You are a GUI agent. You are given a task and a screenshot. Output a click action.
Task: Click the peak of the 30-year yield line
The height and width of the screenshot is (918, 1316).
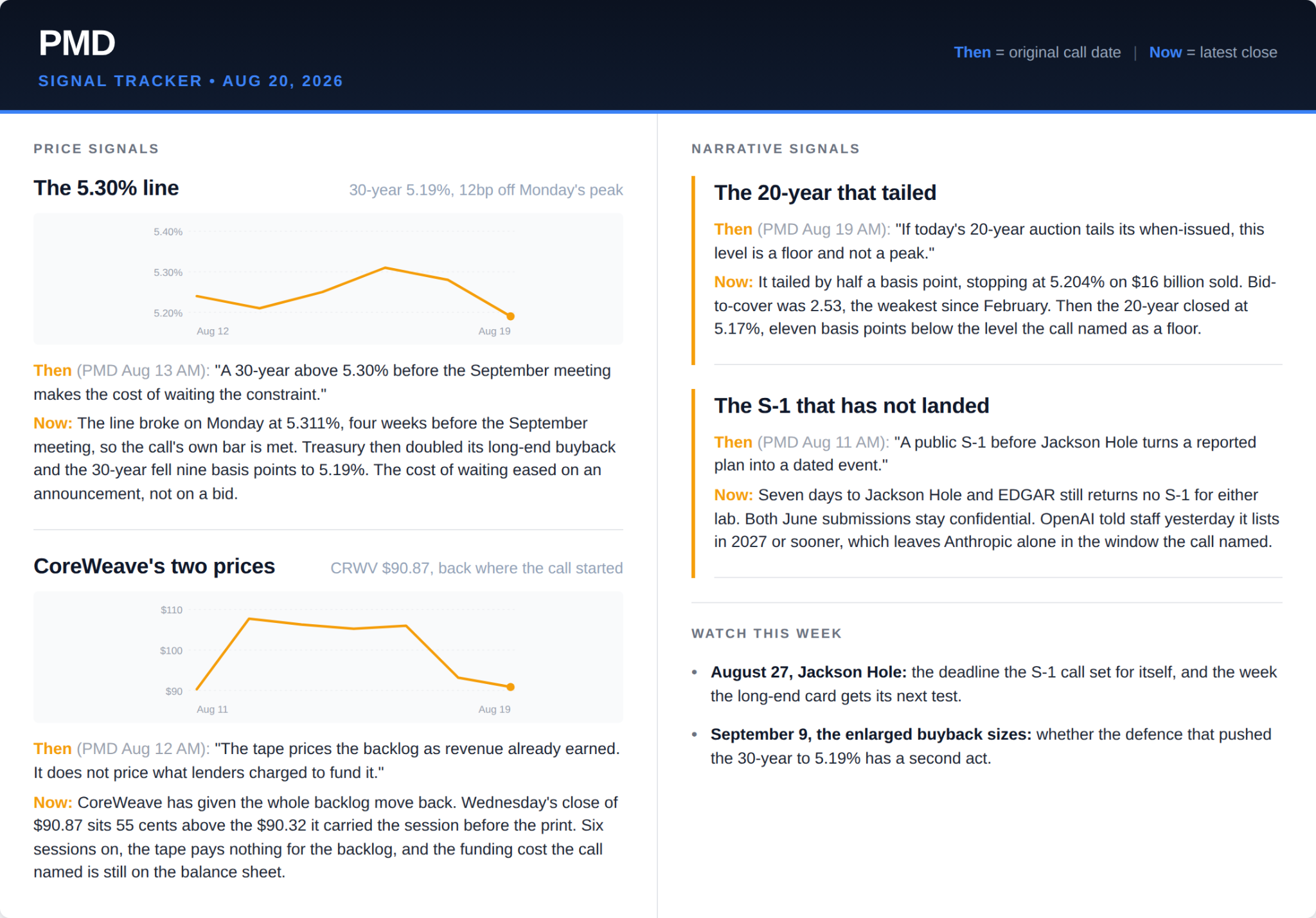tap(385, 267)
